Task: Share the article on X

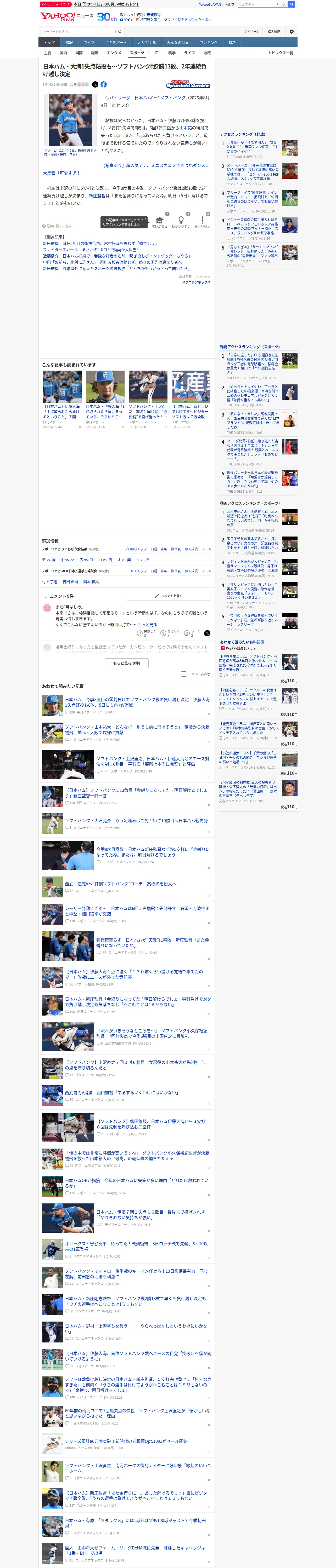Action: point(95,85)
